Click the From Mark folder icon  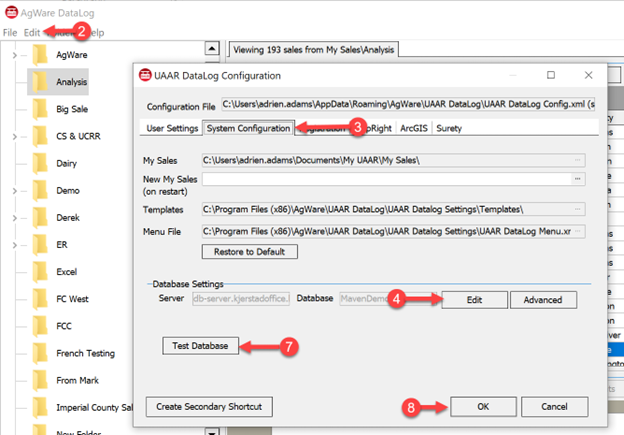[40, 380]
